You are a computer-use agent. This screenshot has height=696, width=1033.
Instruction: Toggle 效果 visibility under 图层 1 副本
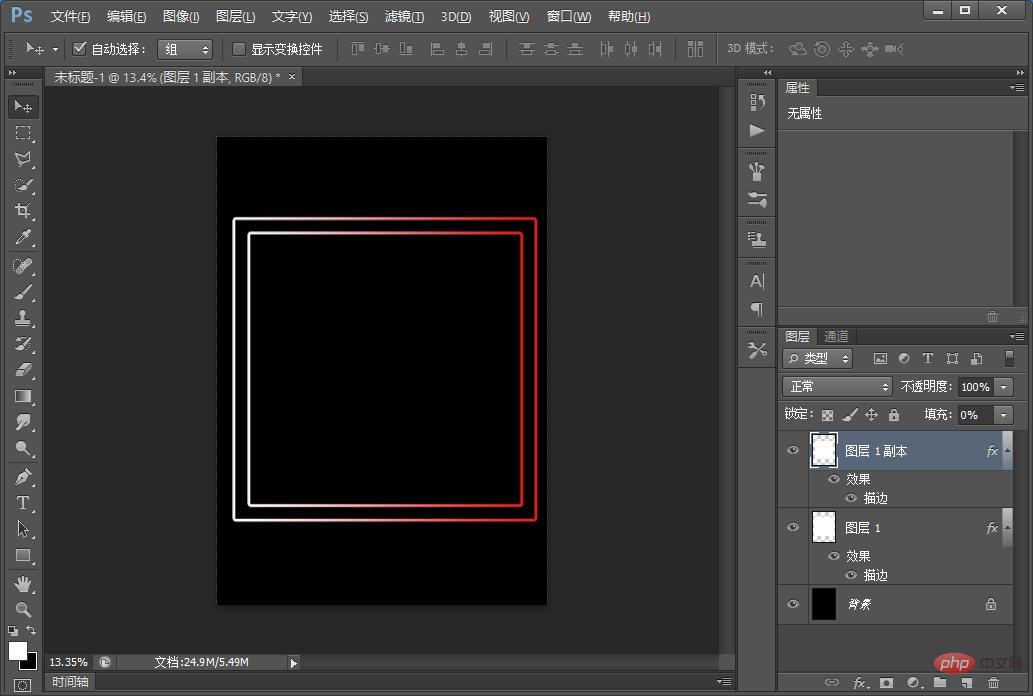pyautogui.click(x=833, y=479)
